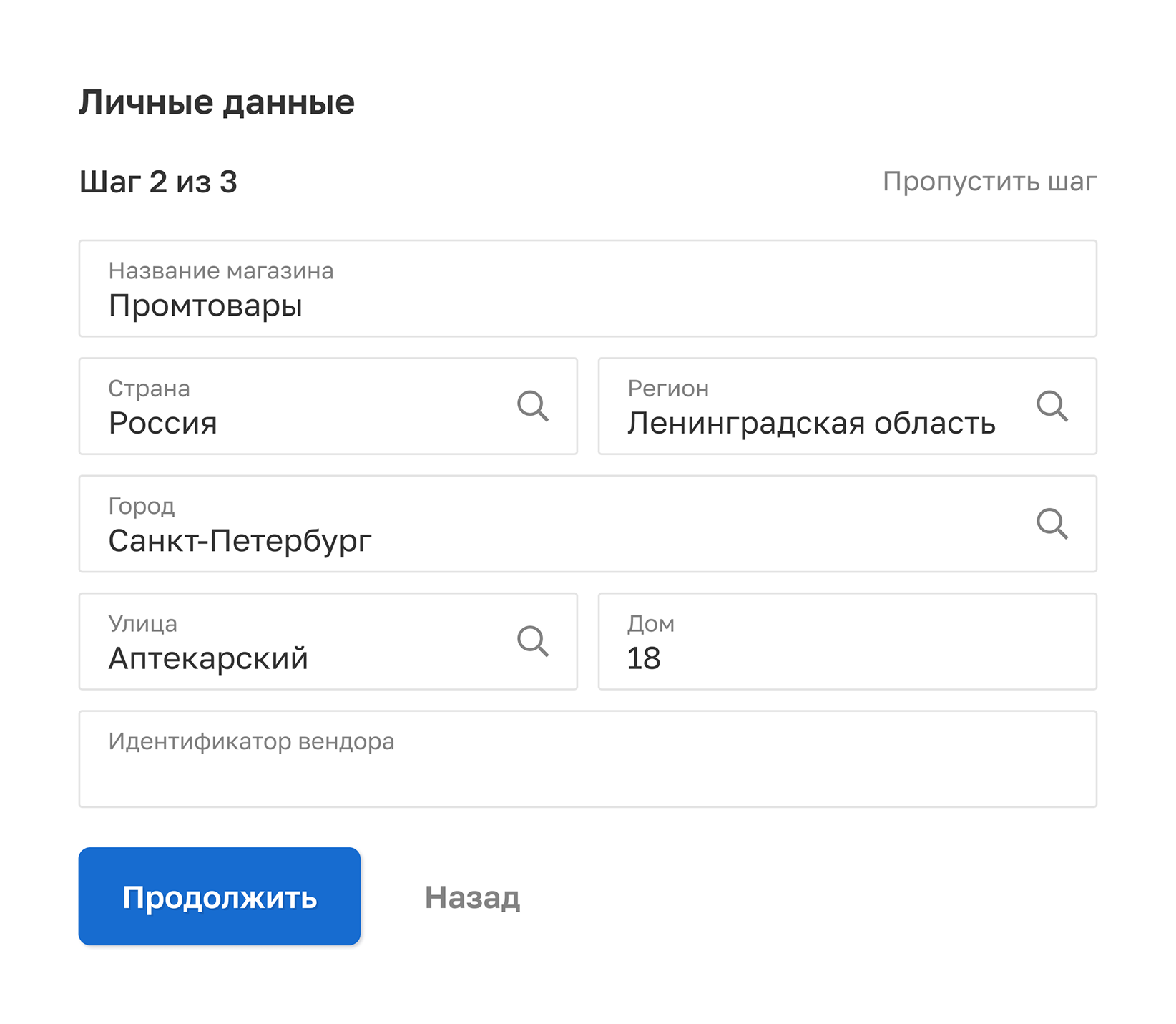Focus the Название магазина input field

click(x=587, y=288)
